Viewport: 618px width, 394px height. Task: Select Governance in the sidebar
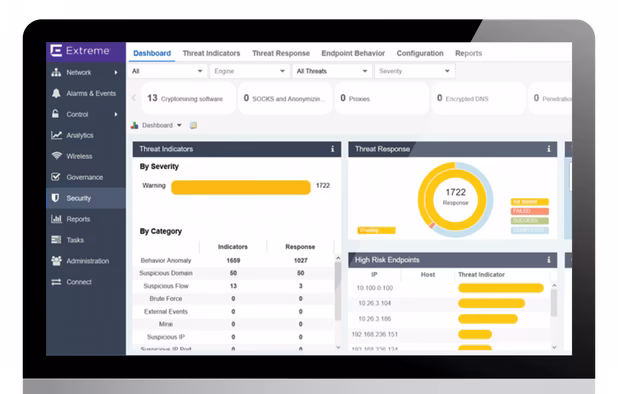tap(86, 177)
